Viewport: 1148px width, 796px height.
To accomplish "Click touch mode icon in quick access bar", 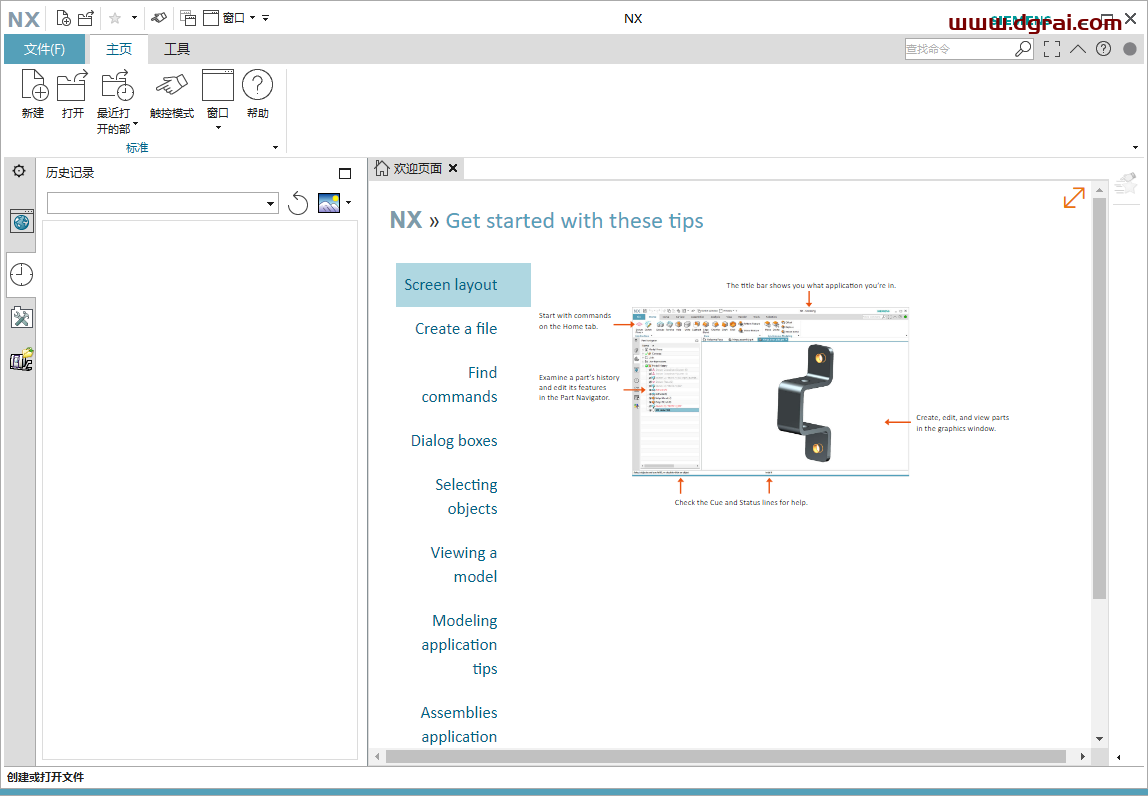I will click(x=159, y=18).
